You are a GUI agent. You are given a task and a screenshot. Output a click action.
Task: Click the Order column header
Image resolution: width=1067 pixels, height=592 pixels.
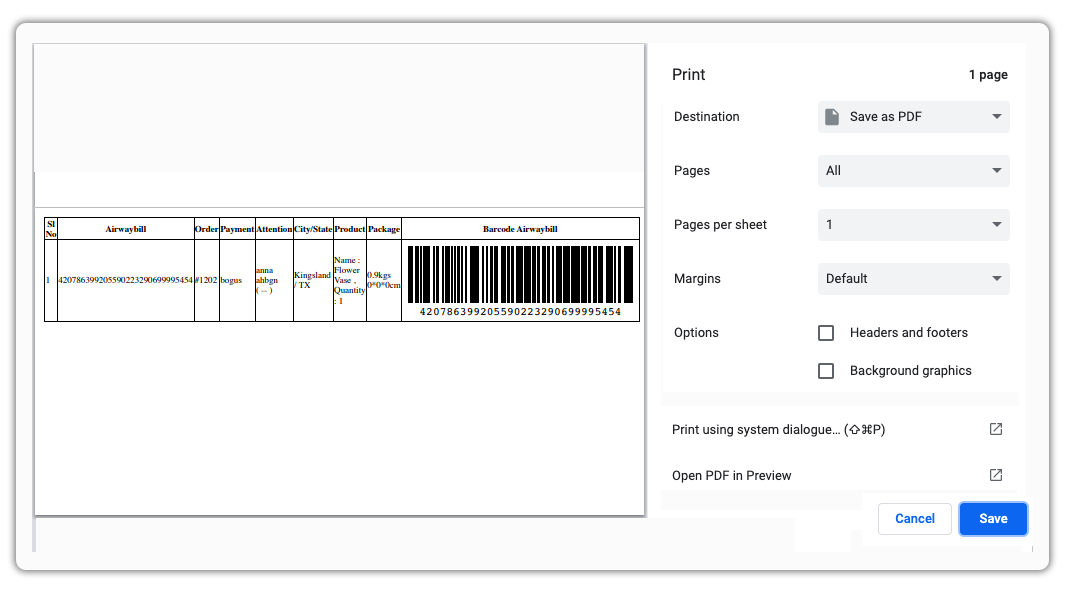pyautogui.click(x=207, y=229)
